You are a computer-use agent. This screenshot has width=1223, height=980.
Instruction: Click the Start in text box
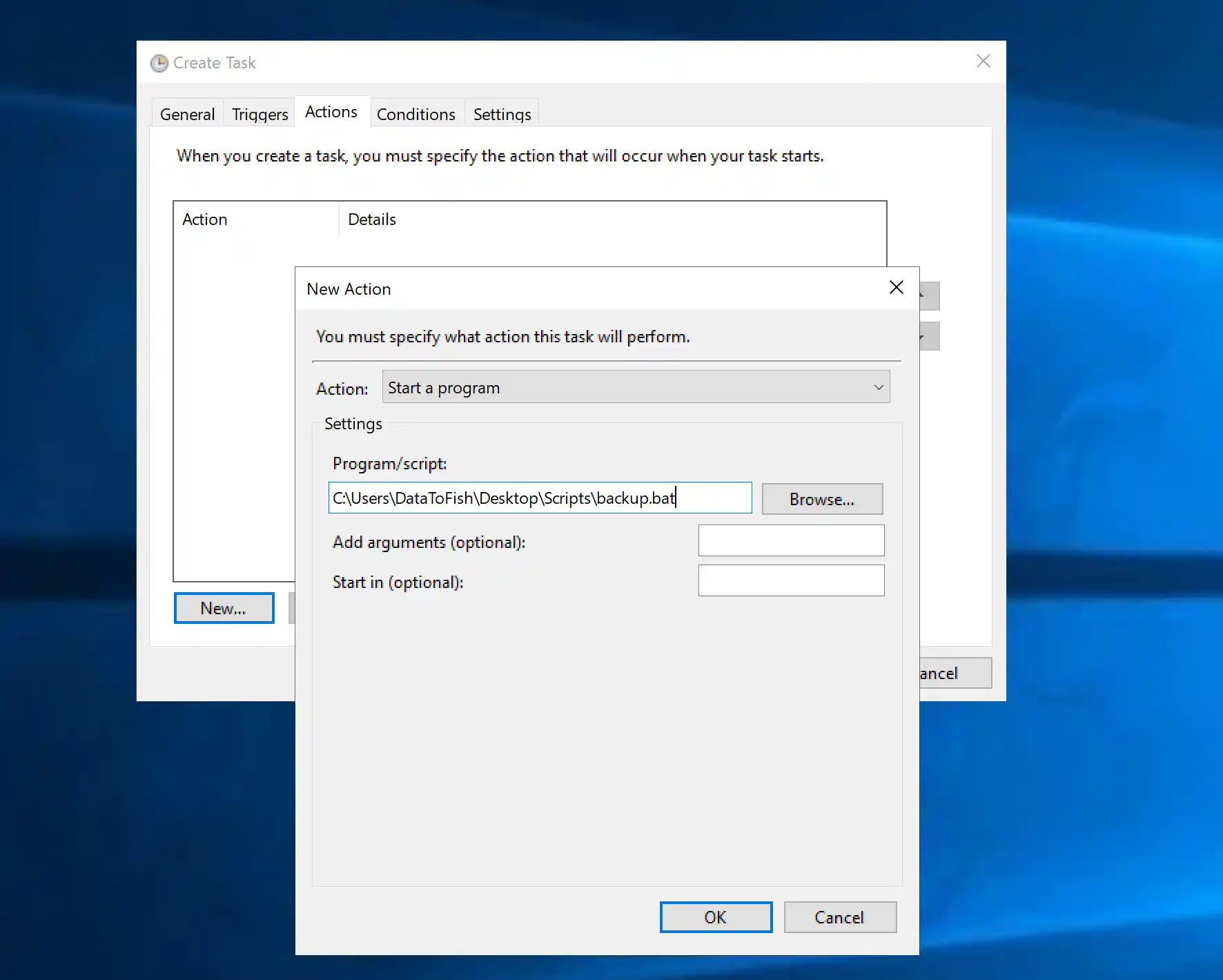pyautogui.click(x=791, y=581)
